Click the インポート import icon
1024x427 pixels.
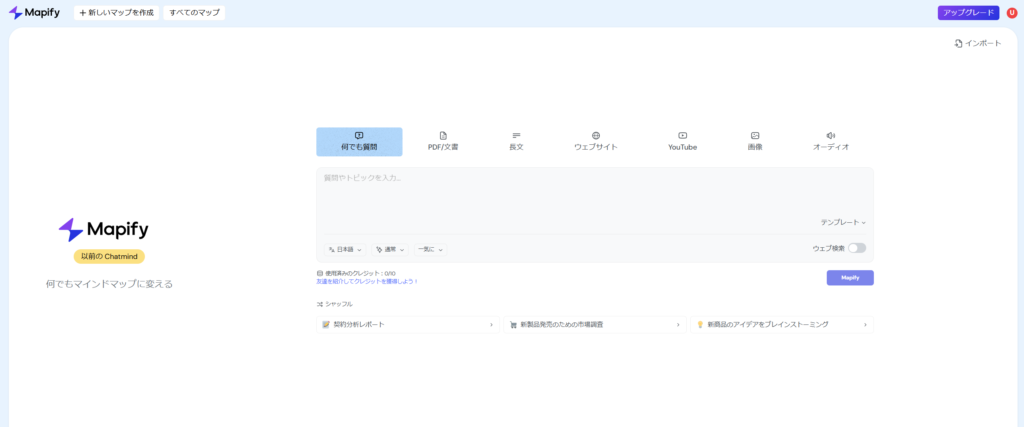pyautogui.click(x=958, y=43)
